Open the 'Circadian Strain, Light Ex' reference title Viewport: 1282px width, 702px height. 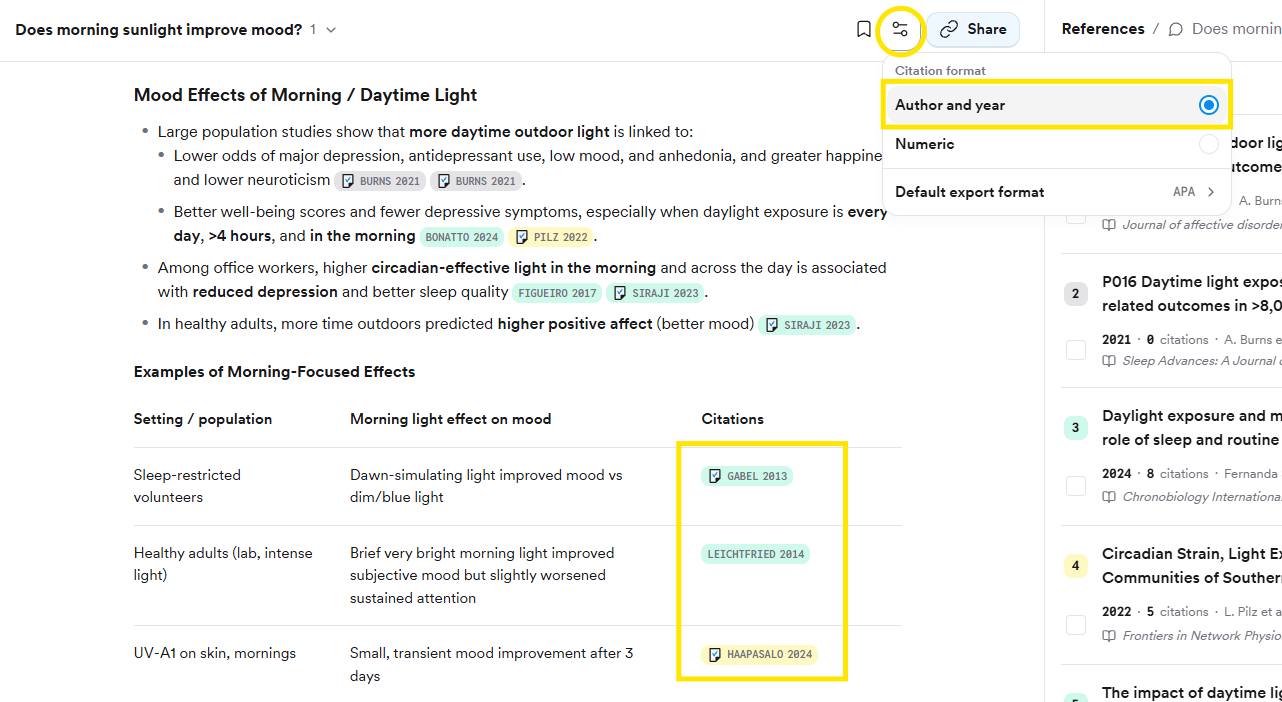point(1192,566)
